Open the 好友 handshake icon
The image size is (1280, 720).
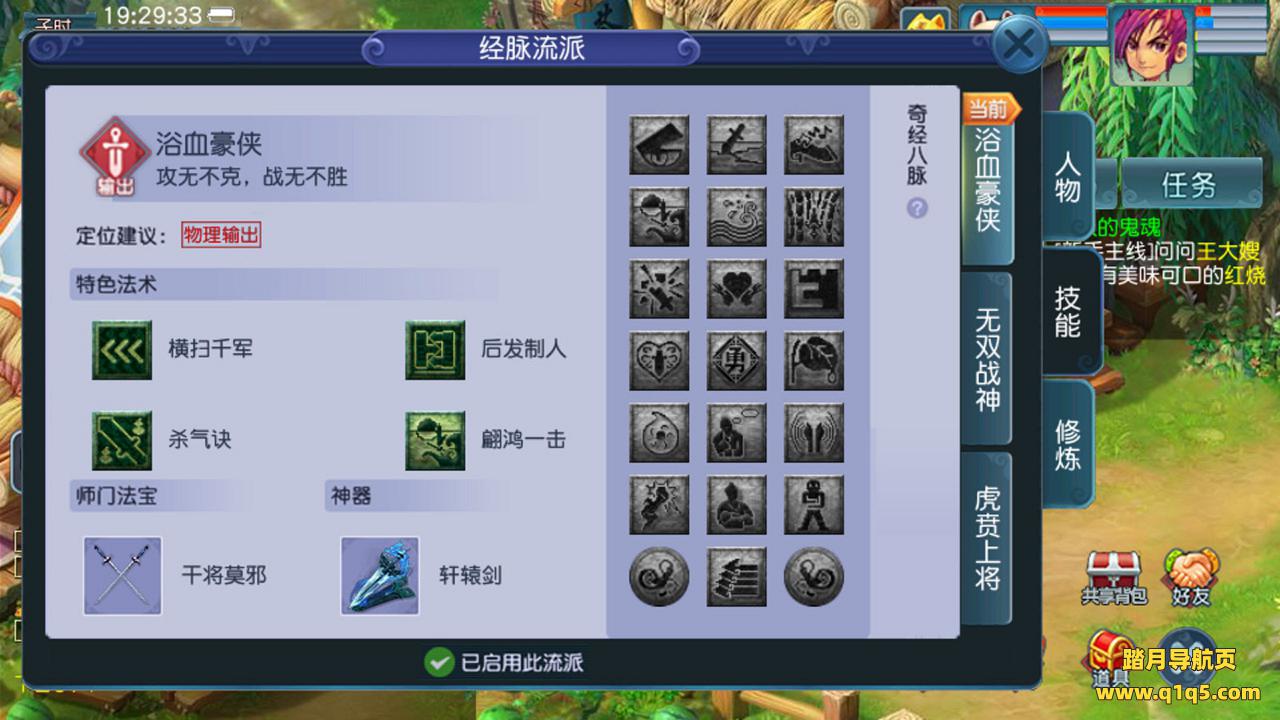coord(1192,574)
